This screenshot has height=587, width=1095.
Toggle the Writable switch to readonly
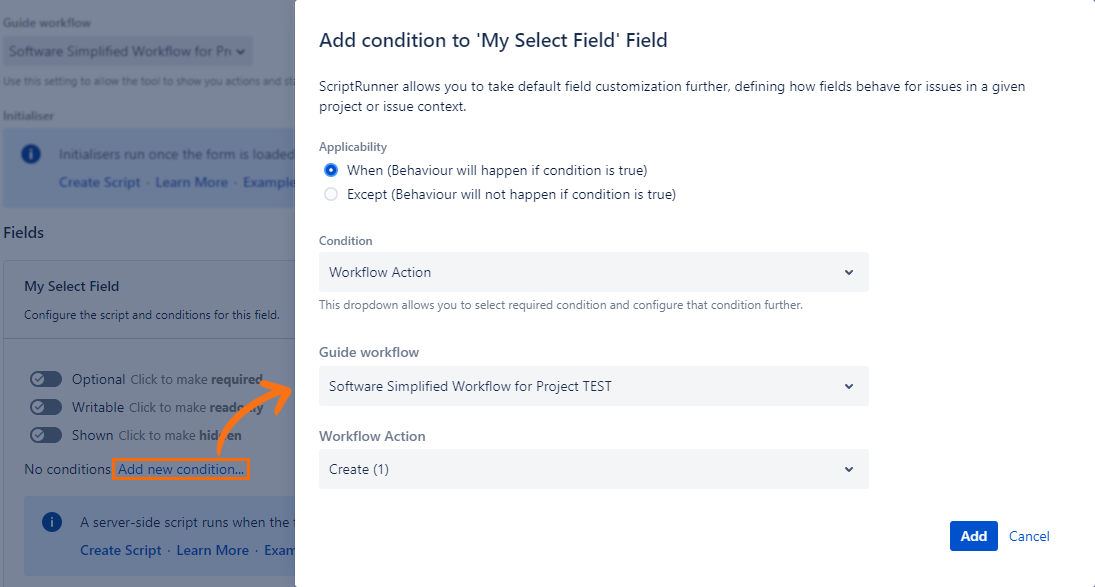pyautogui.click(x=46, y=408)
